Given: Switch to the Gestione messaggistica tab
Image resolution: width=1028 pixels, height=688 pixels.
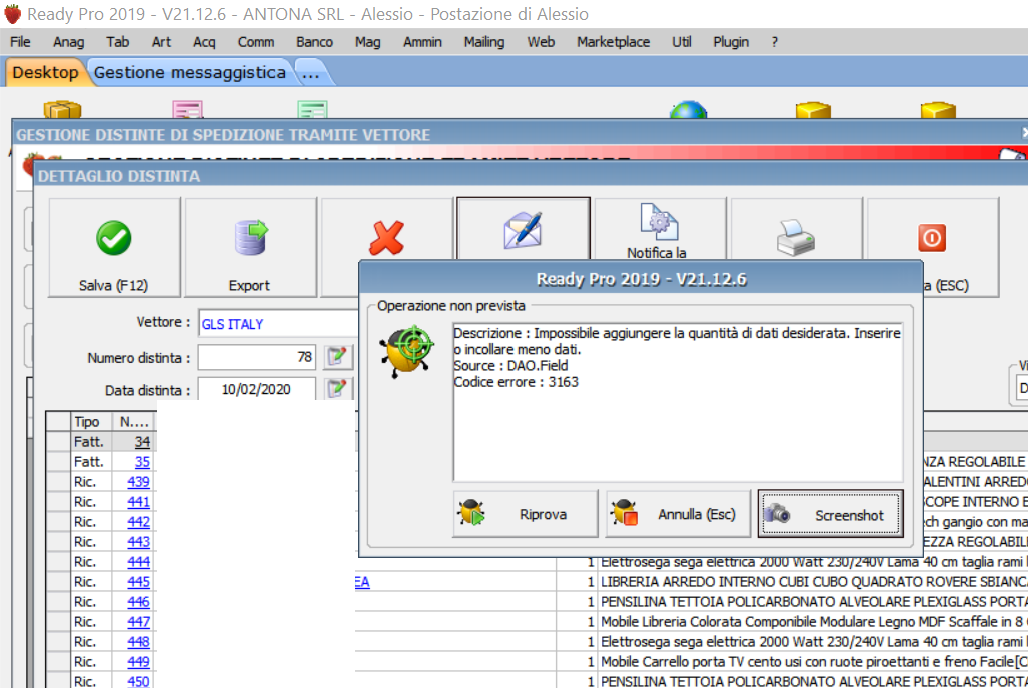Looking at the screenshot, I should tap(190, 72).
